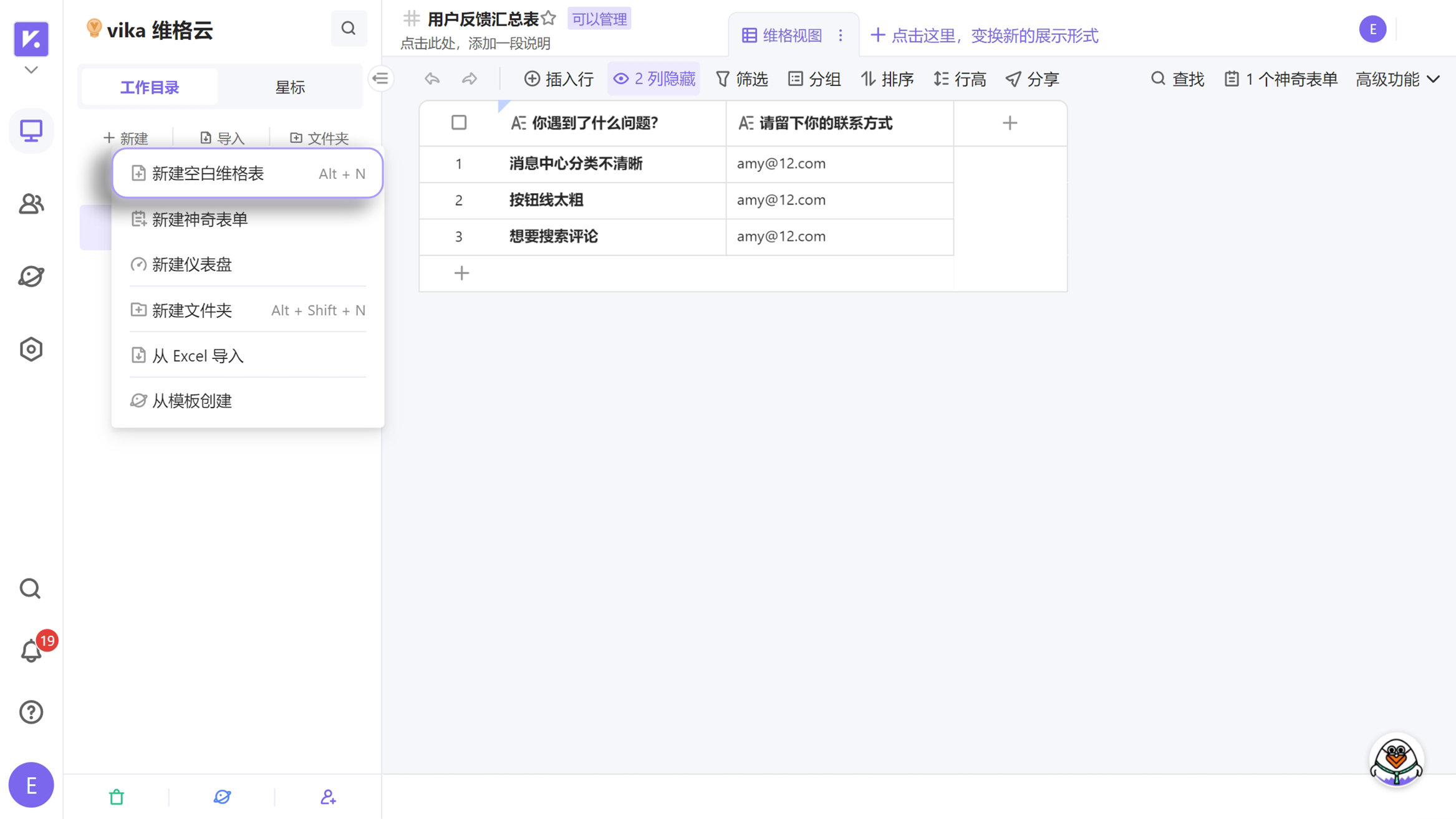Open the help question mark icon
The image size is (1456, 819).
31,711
